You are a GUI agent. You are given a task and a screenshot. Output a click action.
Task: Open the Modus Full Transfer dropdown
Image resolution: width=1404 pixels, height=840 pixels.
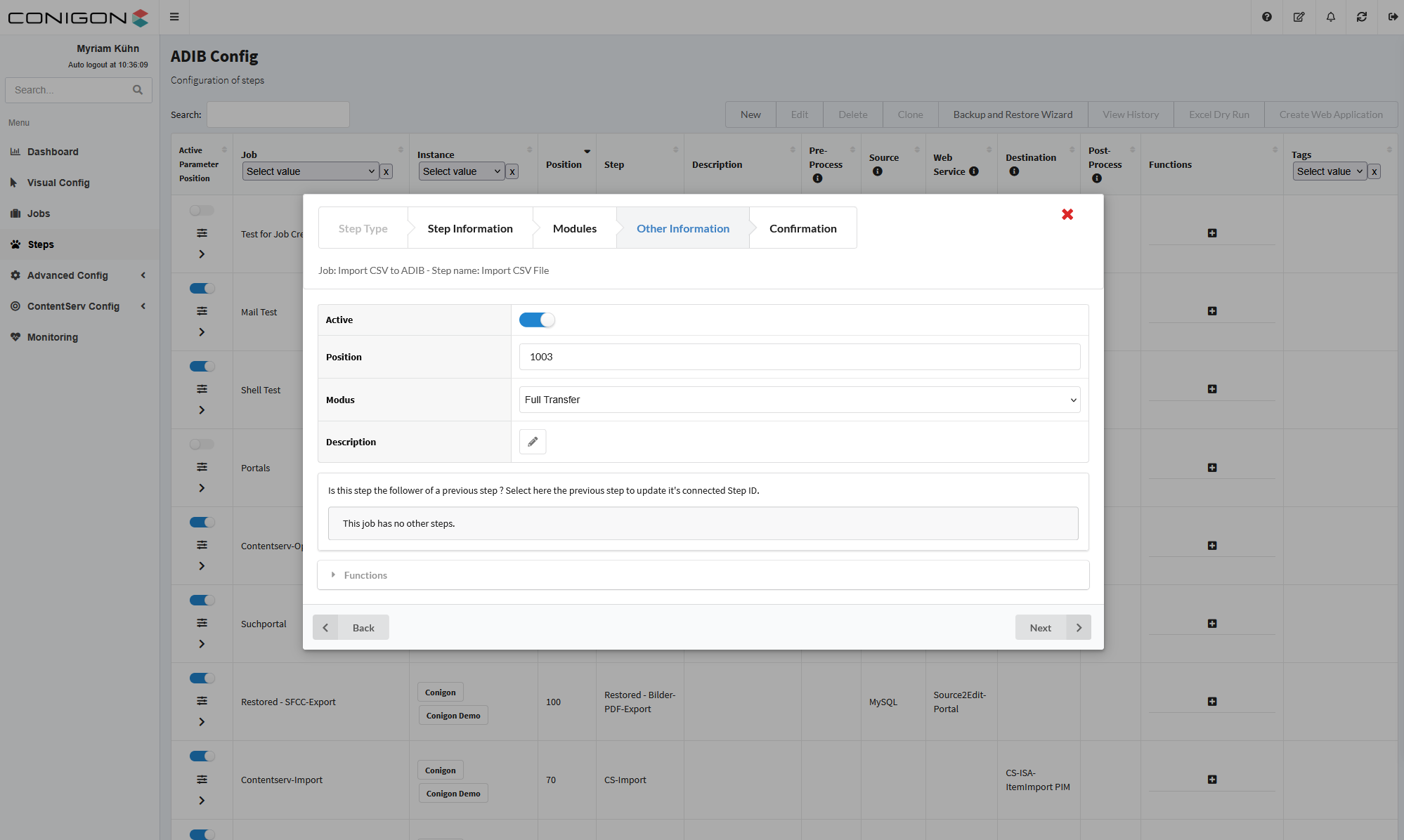[799, 400]
